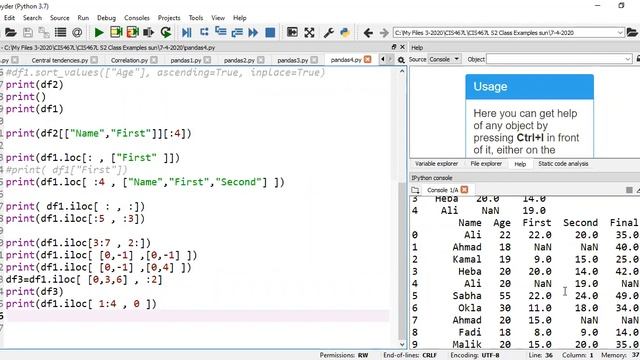Open file using the folder icon
Image resolution: width=640 pixels, height=360 pixels.
pos(11,33)
